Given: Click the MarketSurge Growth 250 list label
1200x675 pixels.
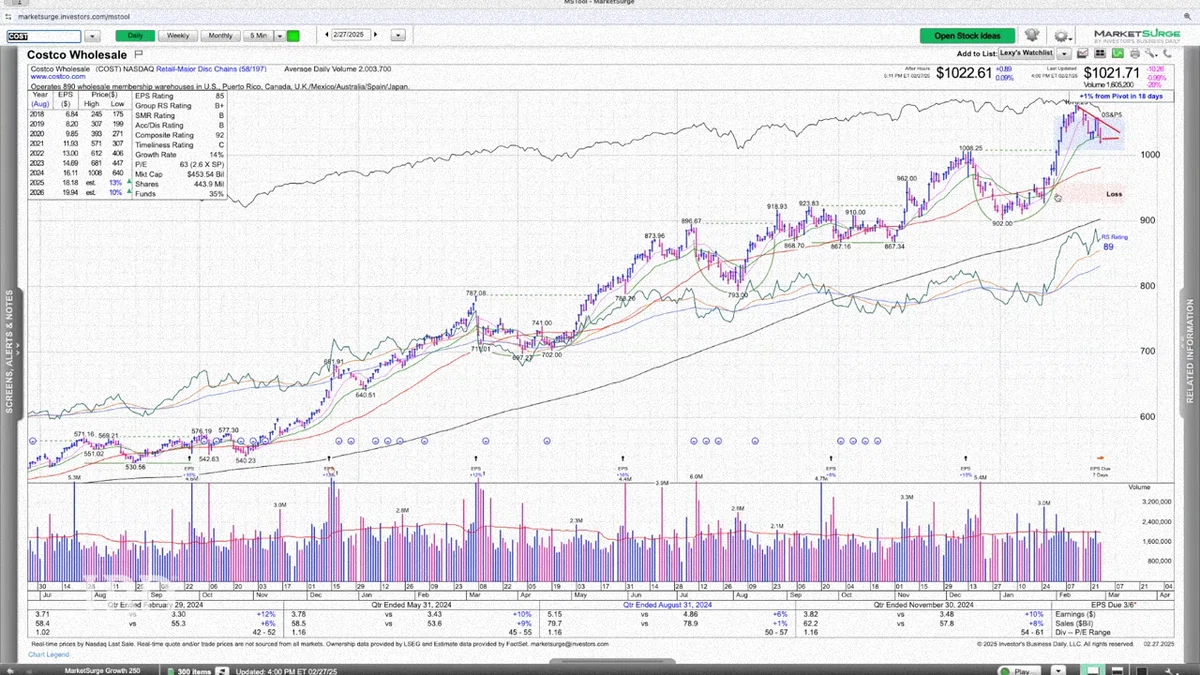Looking at the screenshot, I should 101,670.
